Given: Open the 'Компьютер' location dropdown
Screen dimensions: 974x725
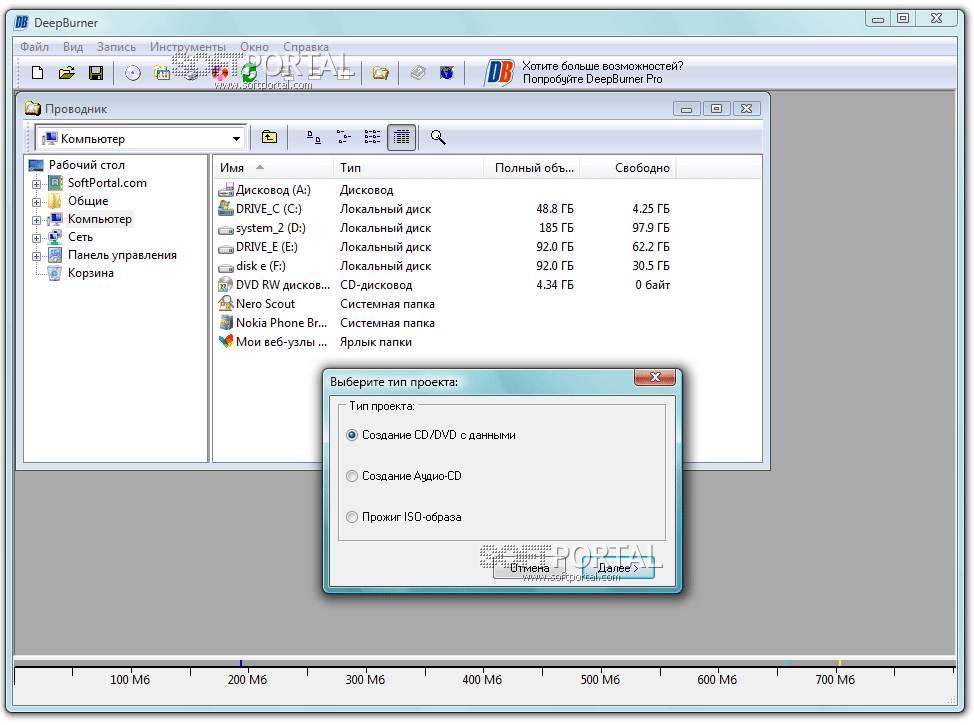Looking at the screenshot, I should [x=237, y=139].
